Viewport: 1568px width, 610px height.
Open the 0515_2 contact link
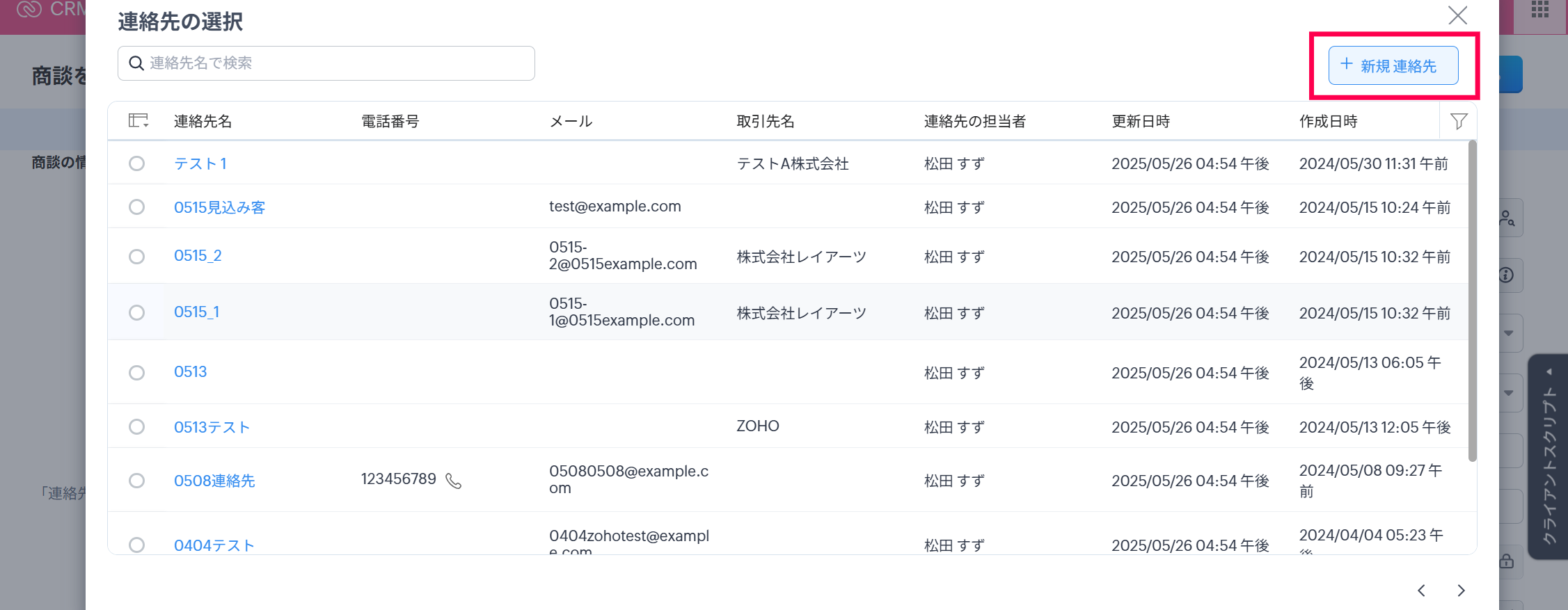click(198, 256)
